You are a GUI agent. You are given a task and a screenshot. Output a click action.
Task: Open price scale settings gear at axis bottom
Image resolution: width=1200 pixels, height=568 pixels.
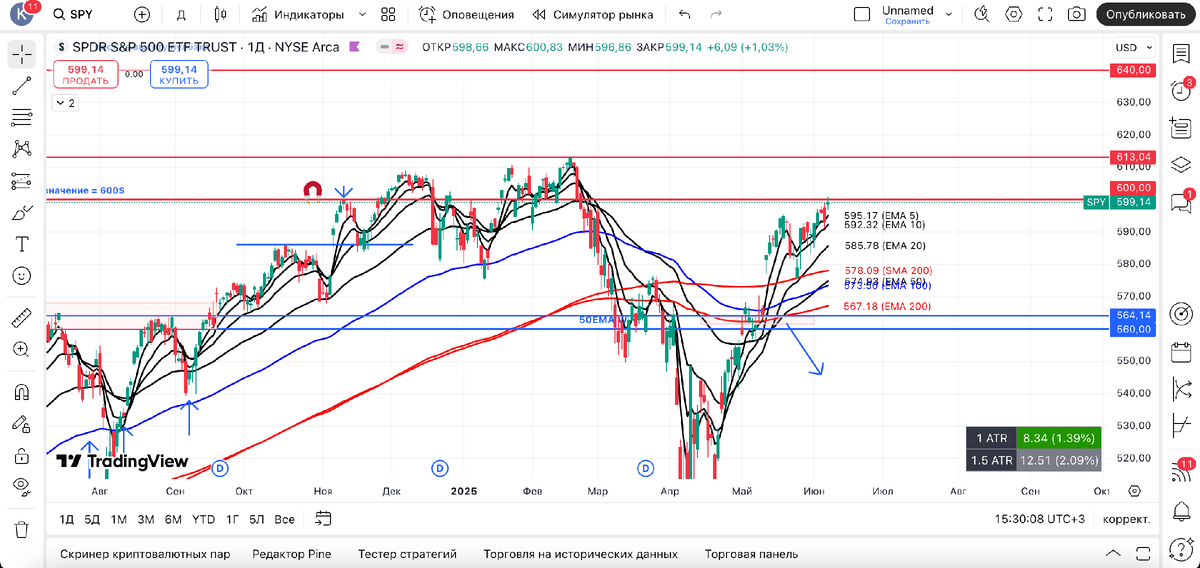tap(1134, 491)
